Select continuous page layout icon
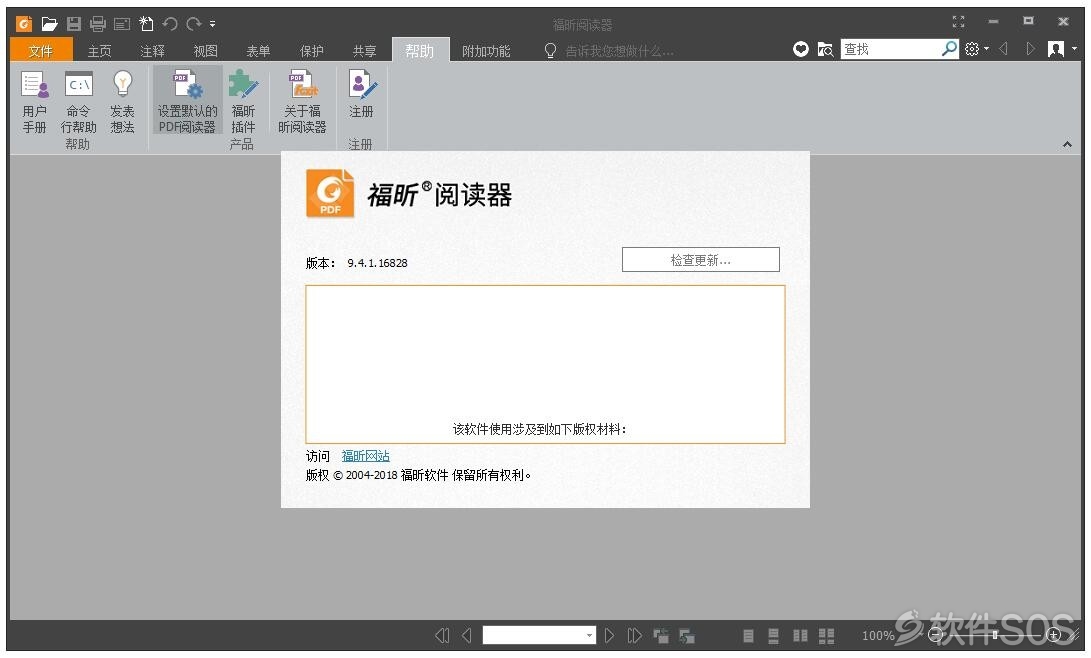1091x658 pixels. (774, 636)
